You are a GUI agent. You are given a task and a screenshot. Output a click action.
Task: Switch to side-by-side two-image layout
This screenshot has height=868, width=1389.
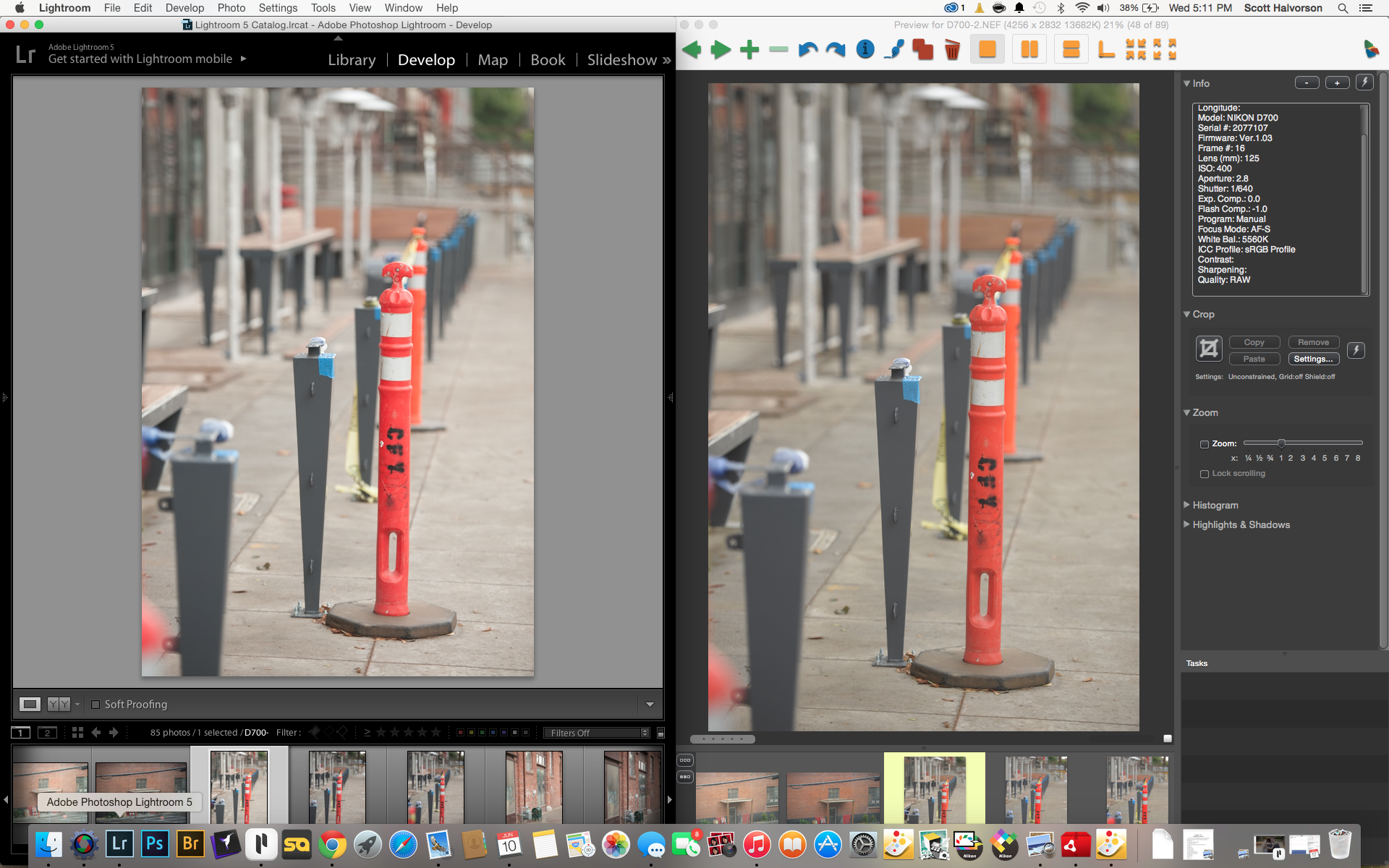pos(1029,49)
